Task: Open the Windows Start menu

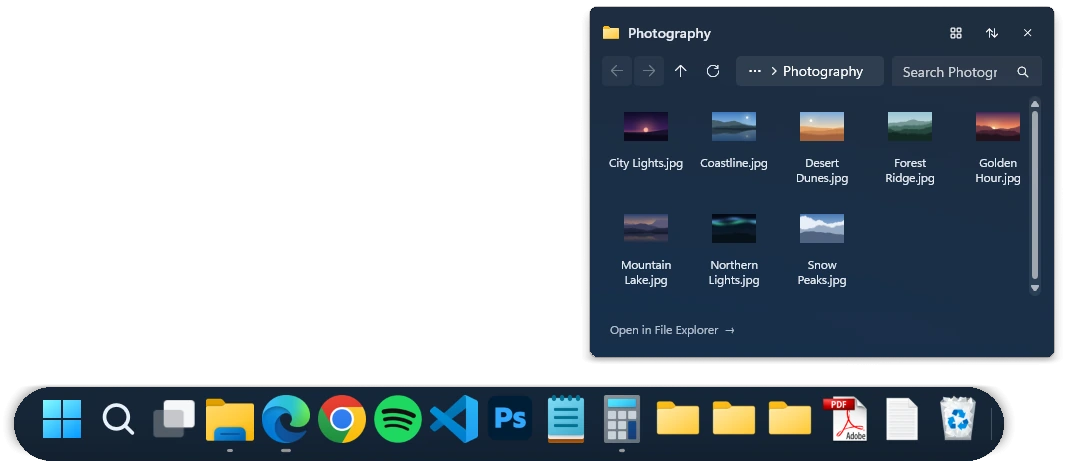Action: (x=61, y=419)
